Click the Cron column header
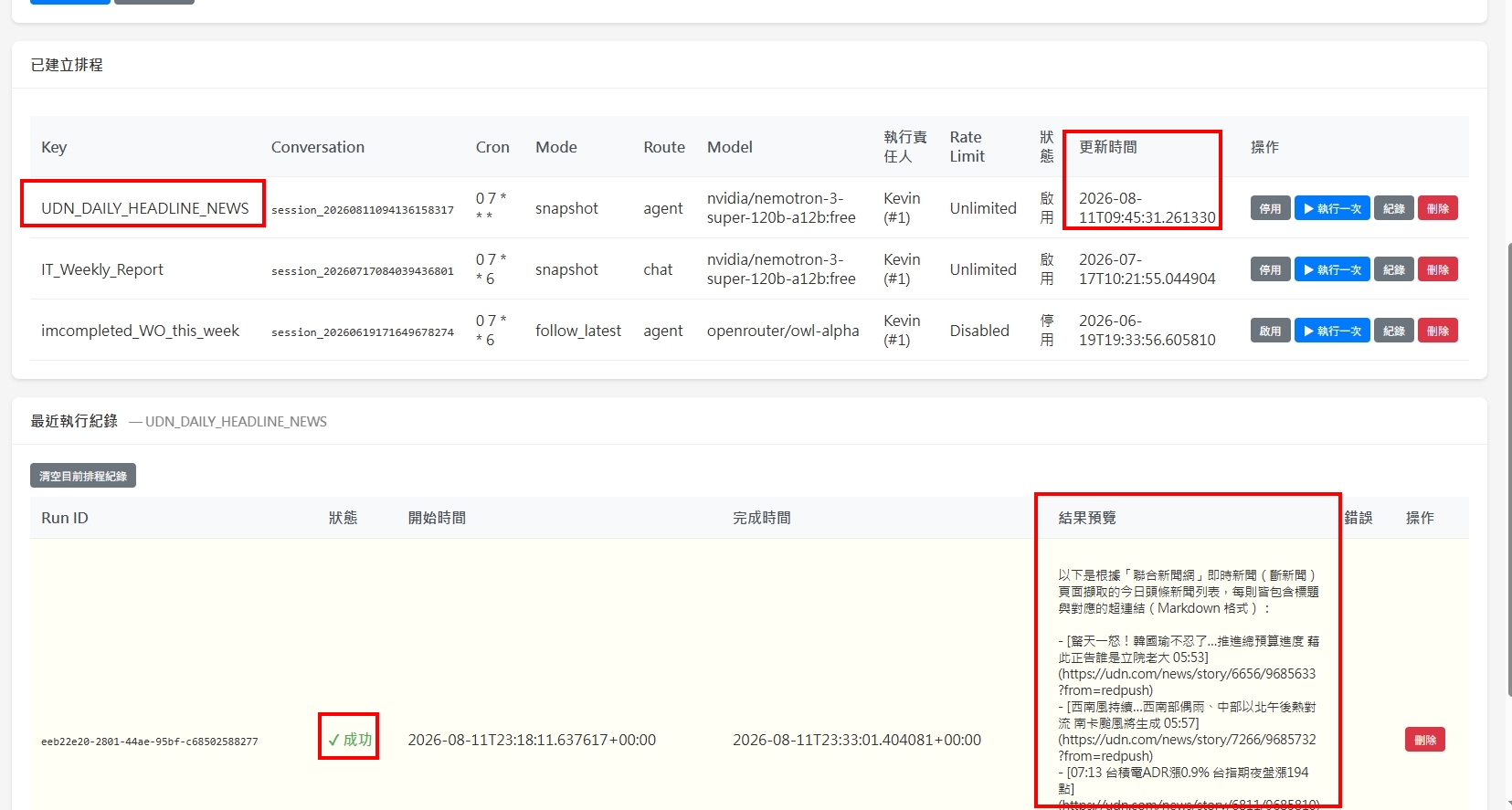The image size is (1512, 810). pyautogui.click(x=492, y=147)
